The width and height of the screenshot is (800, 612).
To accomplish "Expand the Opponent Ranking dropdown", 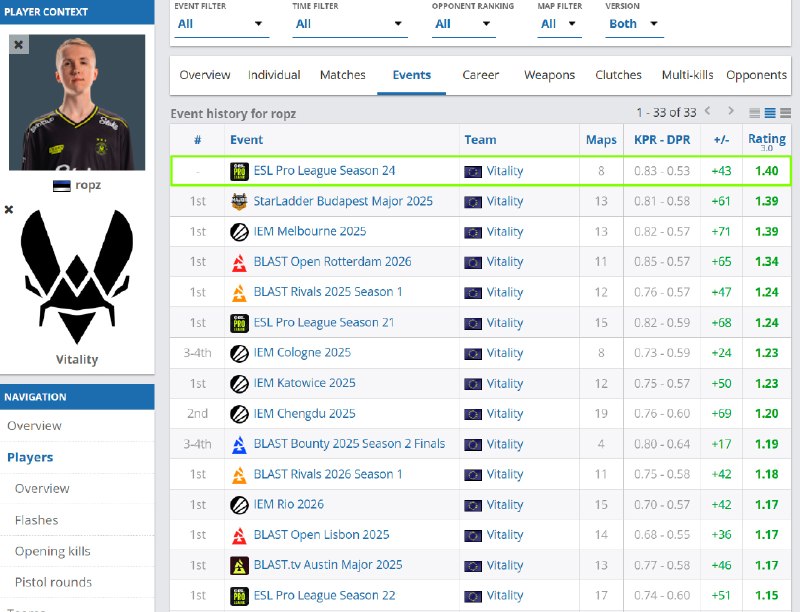I will [464, 24].
